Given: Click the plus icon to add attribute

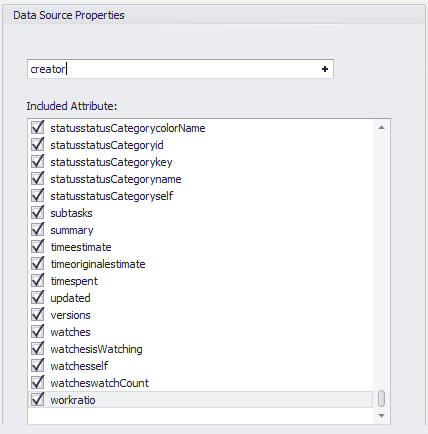Looking at the screenshot, I should [x=325, y=69].
